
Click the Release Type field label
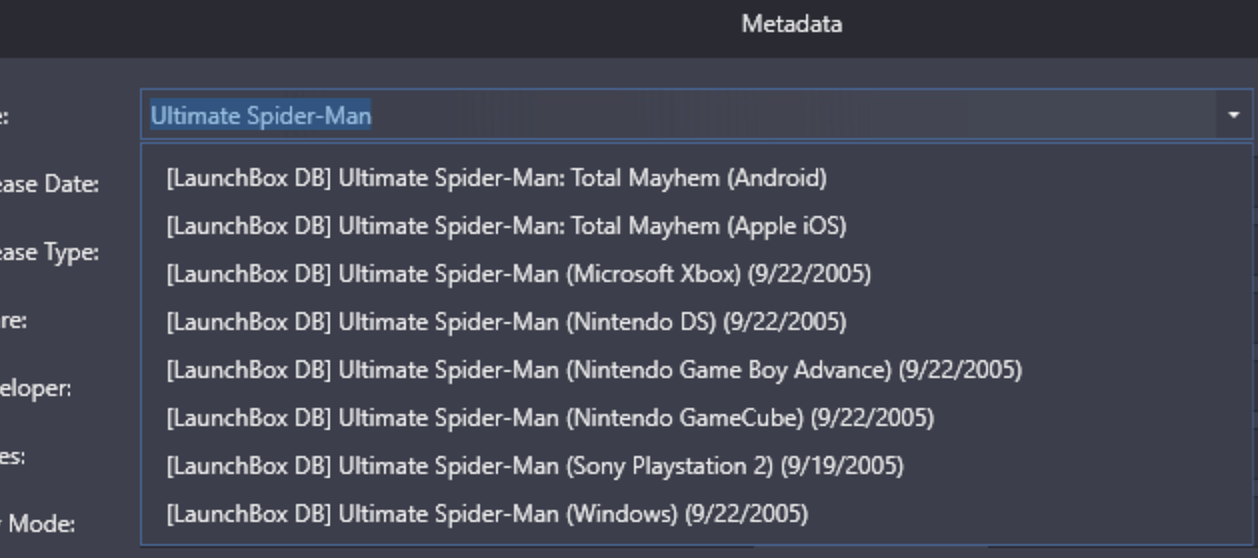pyautogui.click(x=49, y=252)
